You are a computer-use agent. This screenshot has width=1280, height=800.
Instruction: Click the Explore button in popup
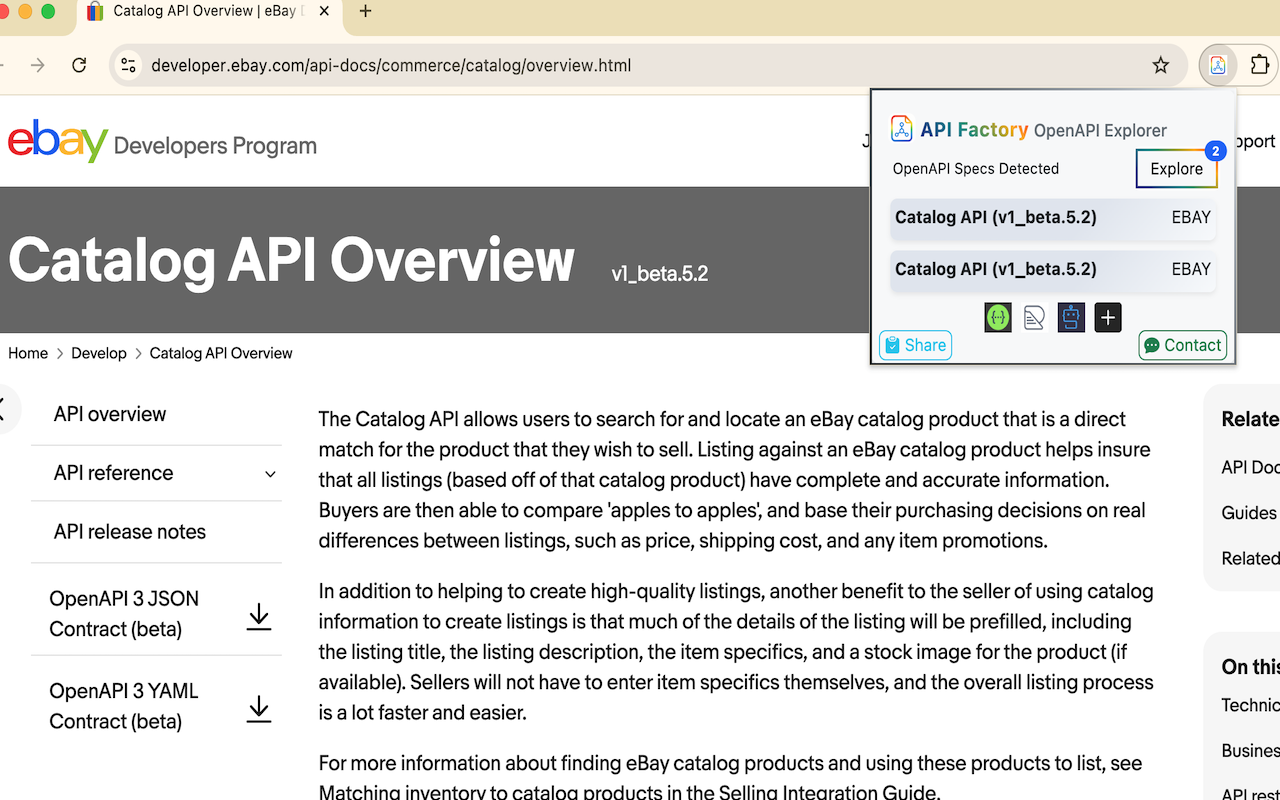point(1177,169)
